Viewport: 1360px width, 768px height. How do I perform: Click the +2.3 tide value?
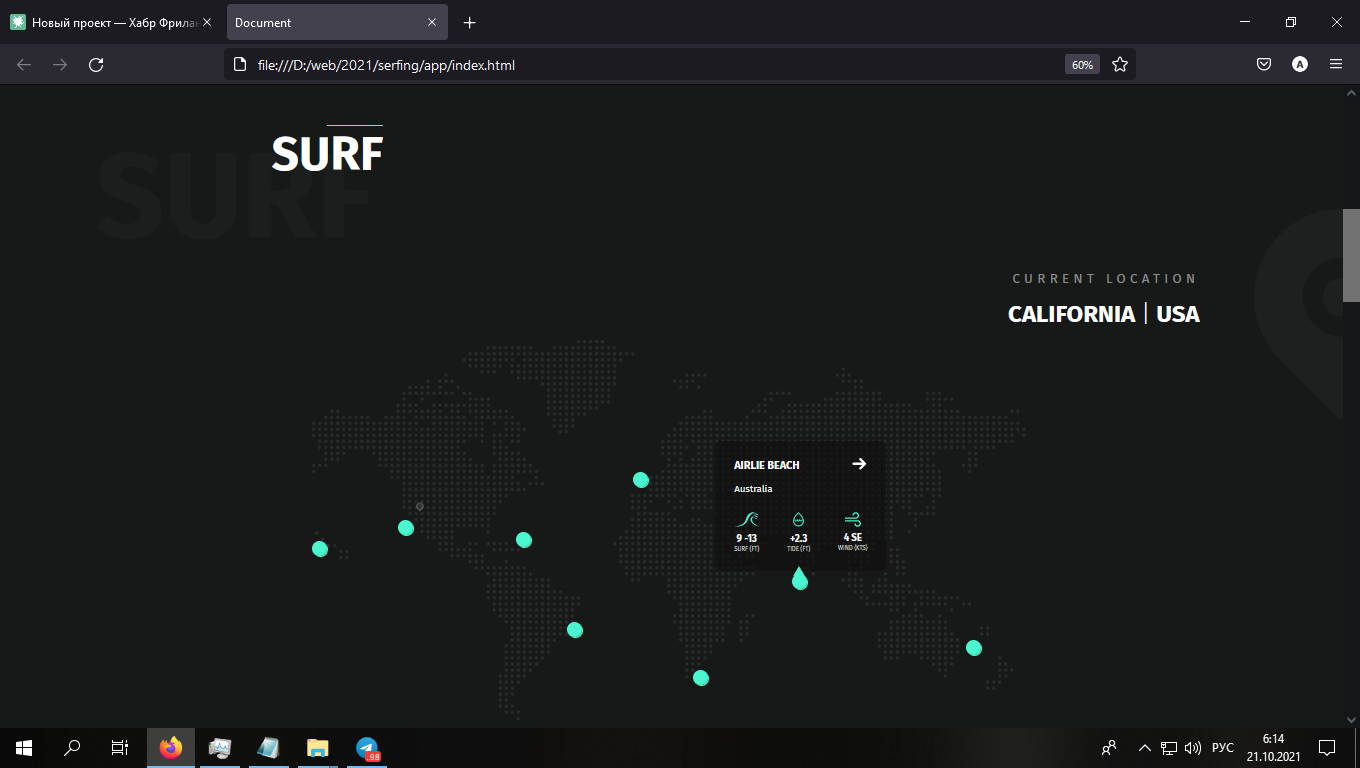[798, 538]
